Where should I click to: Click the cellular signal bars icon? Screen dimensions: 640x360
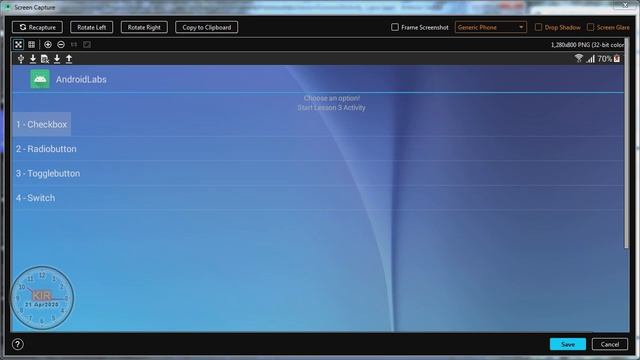591,59
